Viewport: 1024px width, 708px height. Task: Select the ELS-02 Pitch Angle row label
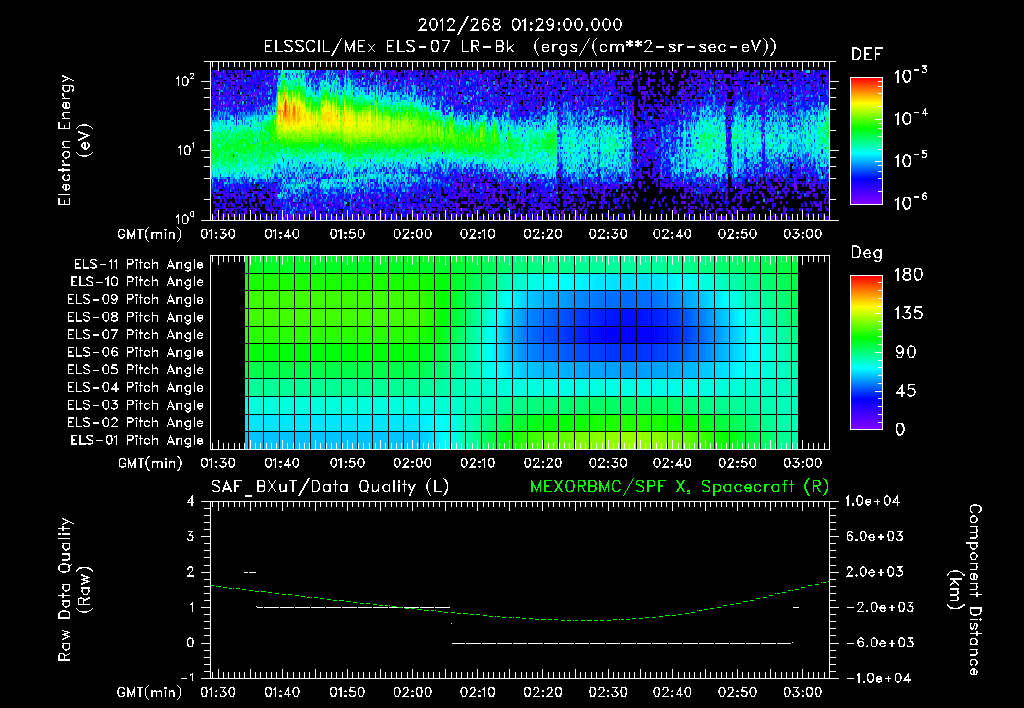(x=136, y=423)
